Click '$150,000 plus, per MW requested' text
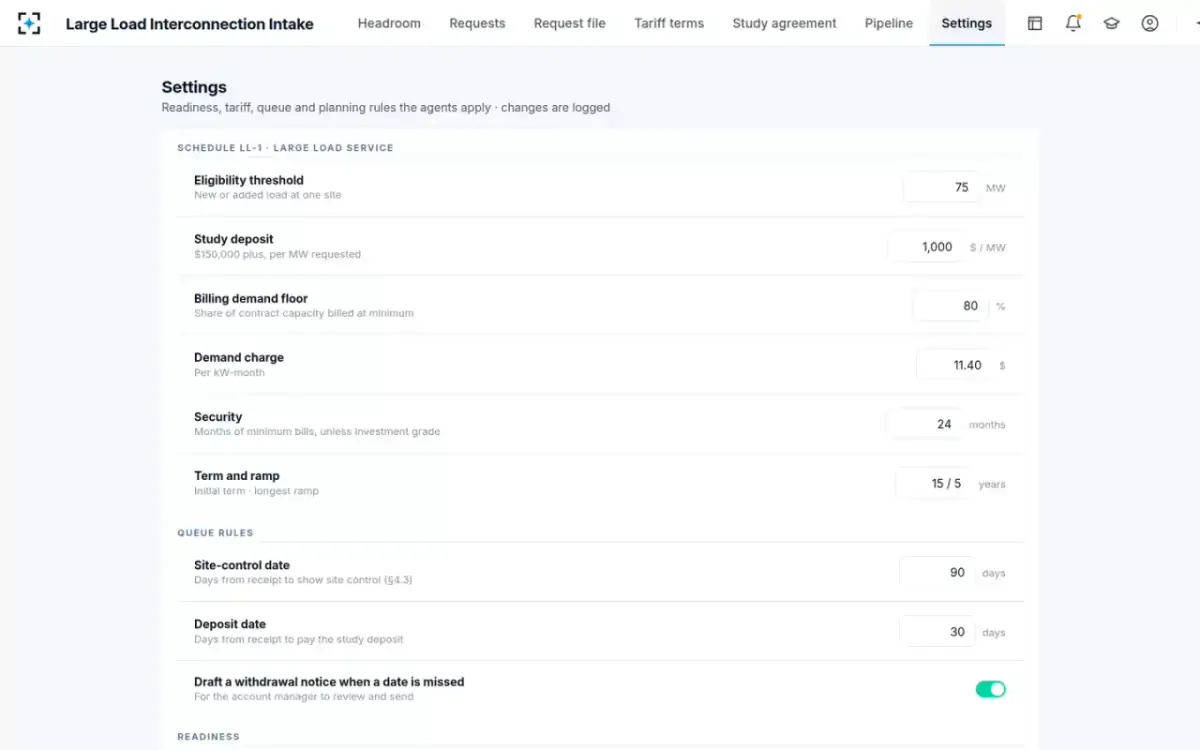This screenshot has height=750, width=1200. click(277, 254)
